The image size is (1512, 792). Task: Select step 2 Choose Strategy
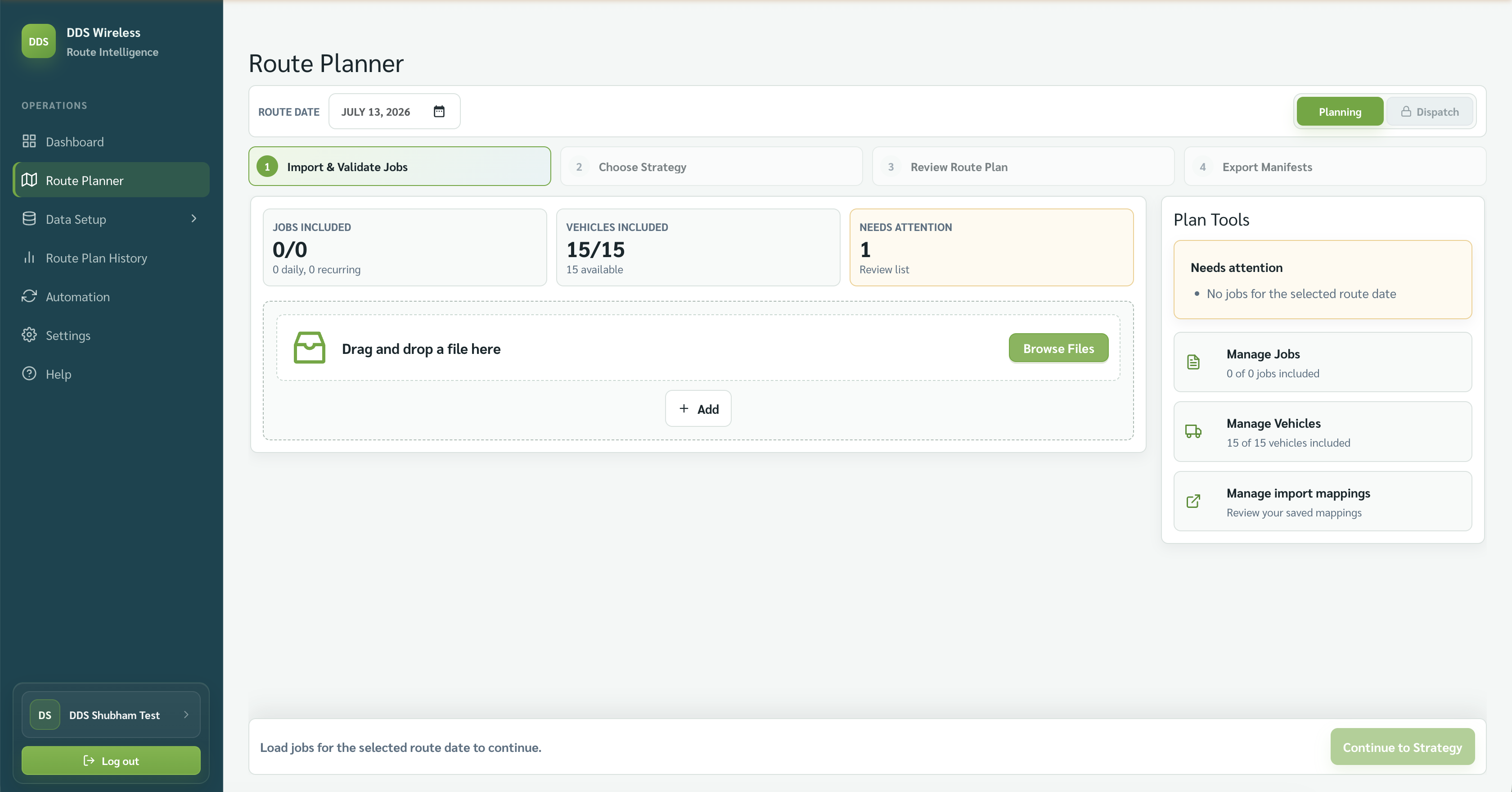click(x=711, y=167)
